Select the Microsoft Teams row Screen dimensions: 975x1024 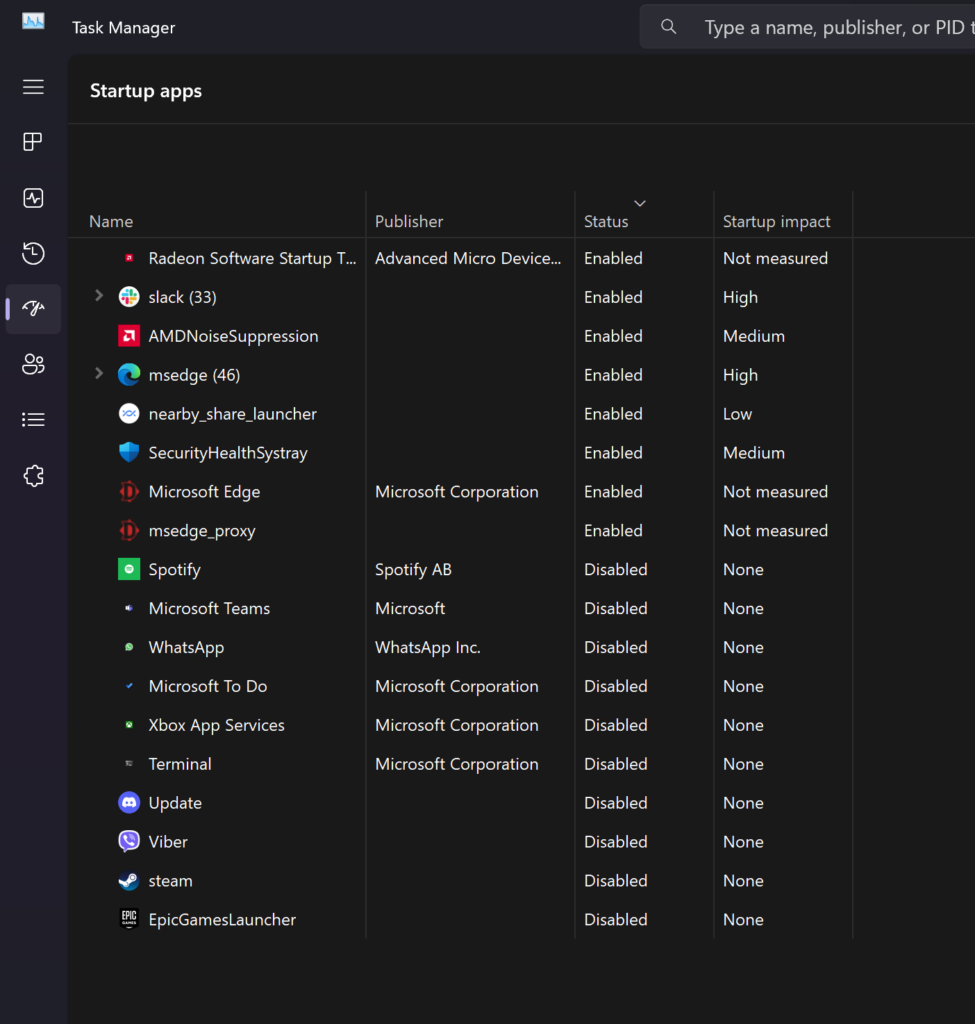point(209,609)
